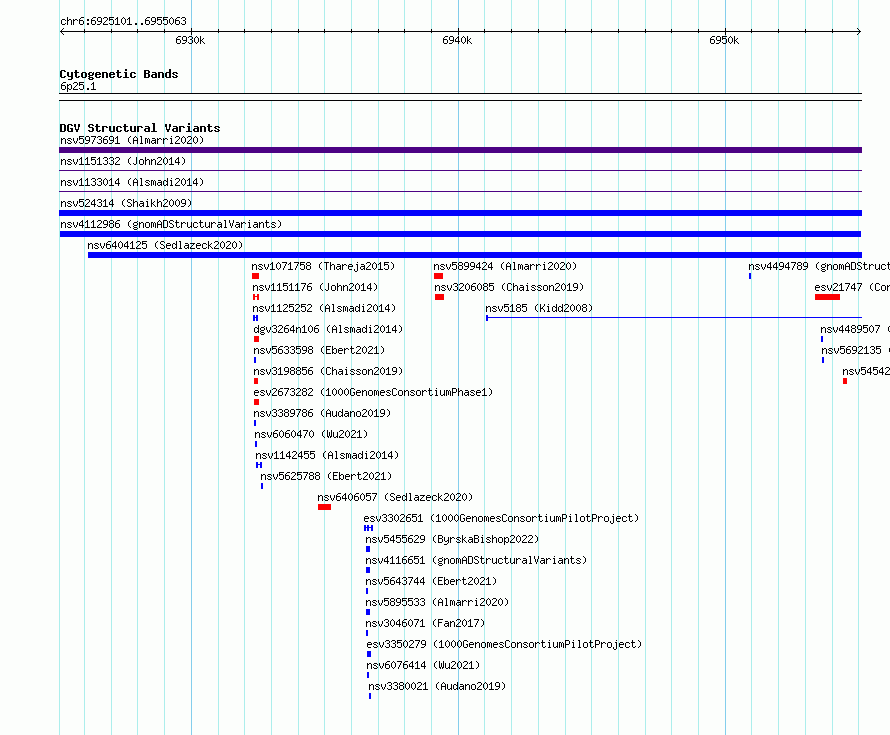
Task: Click the nsv4494789 blue glyph
Action: 750,276
